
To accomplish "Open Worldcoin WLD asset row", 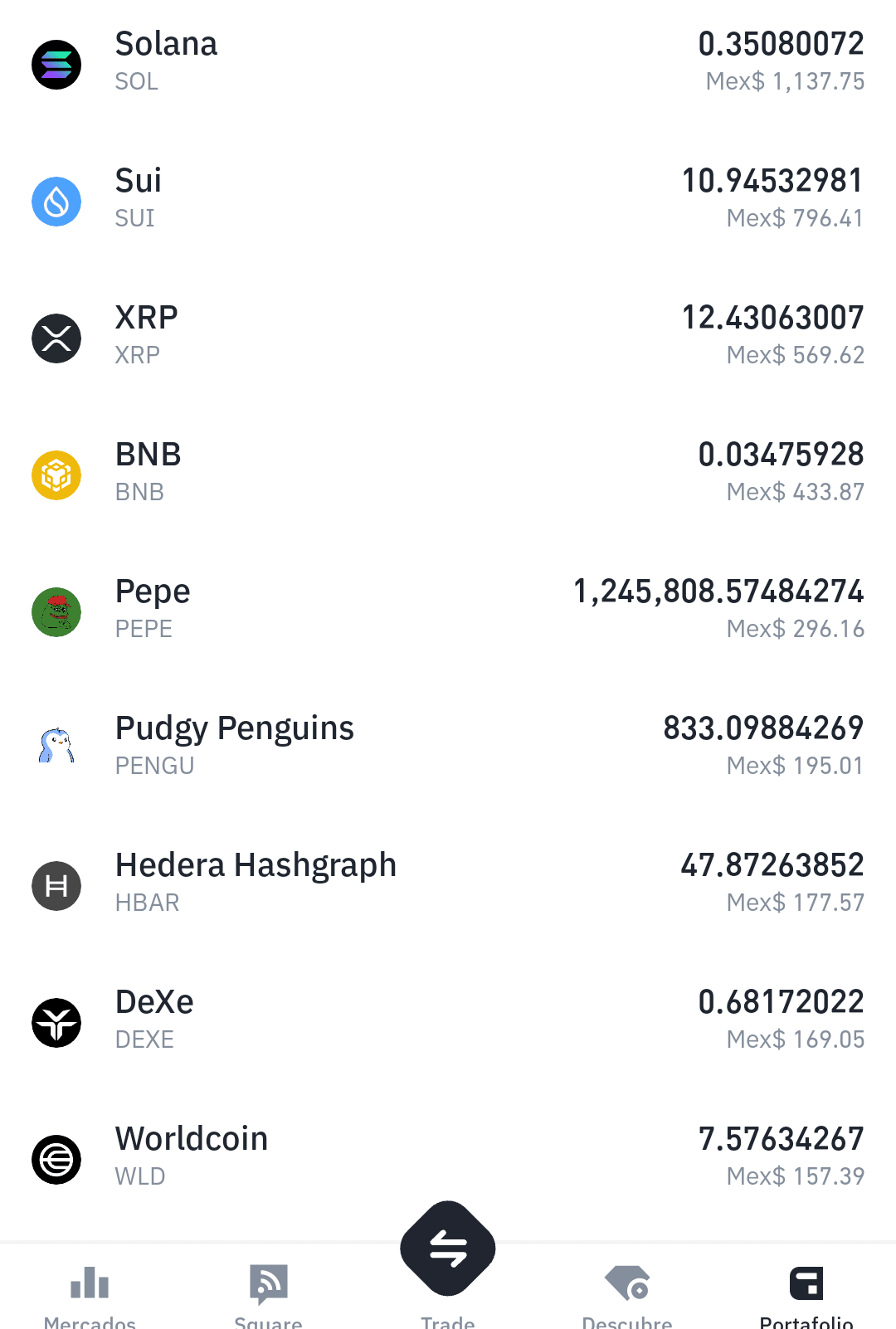I will pos(448,1160).
